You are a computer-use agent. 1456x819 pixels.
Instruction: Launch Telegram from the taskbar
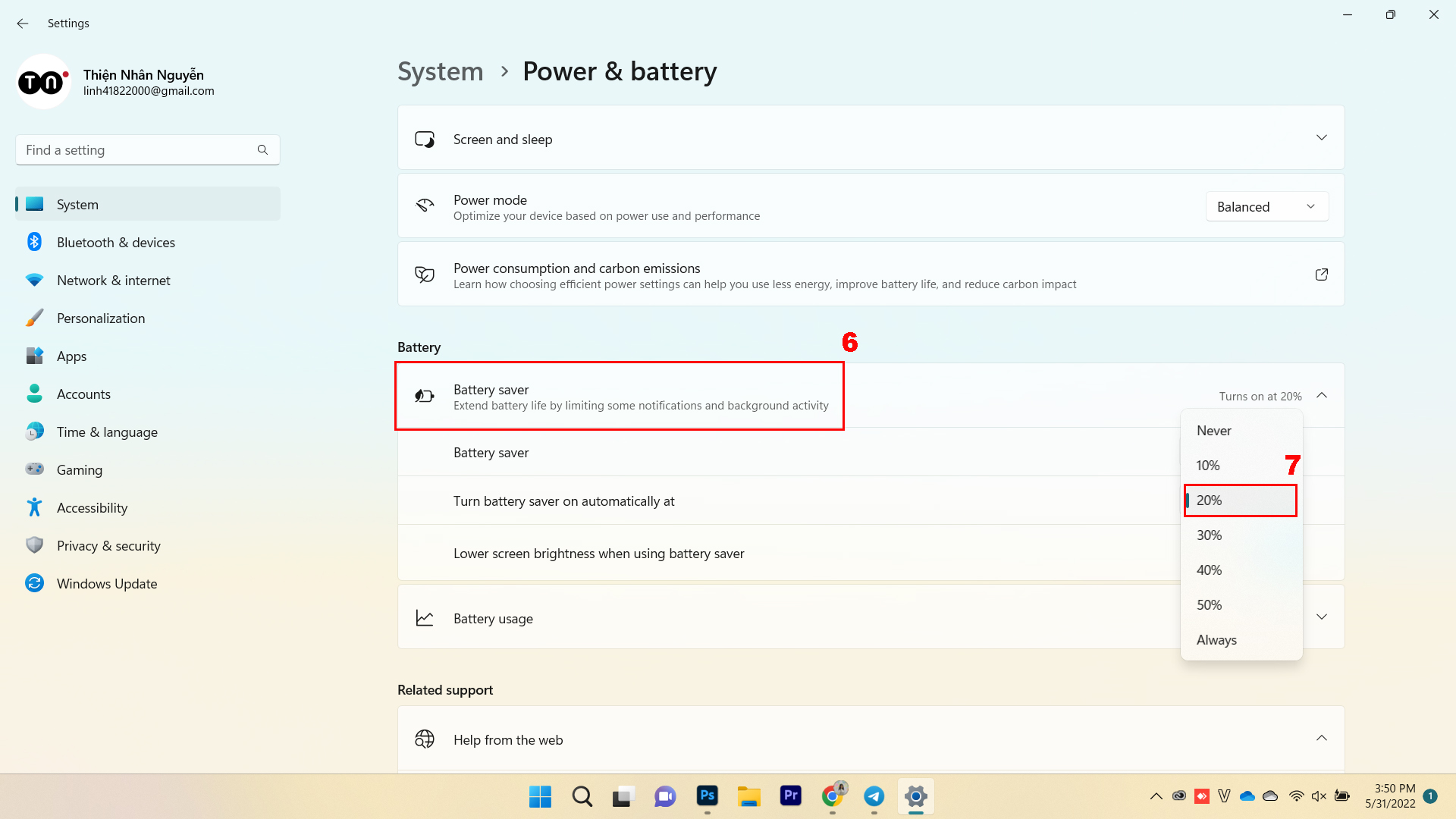[874, 795]
